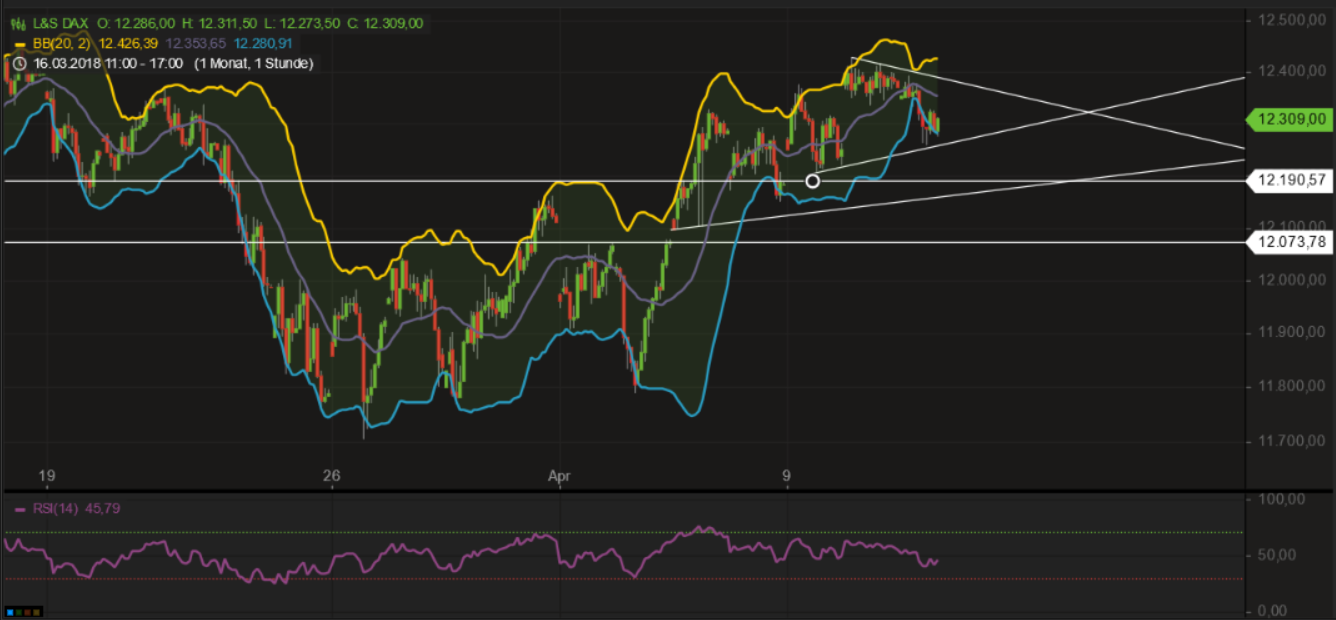The width and height of the screenshot is (1336, 620).
Task: Click the blue square at the bottom left
Action: tap(9, 610)
